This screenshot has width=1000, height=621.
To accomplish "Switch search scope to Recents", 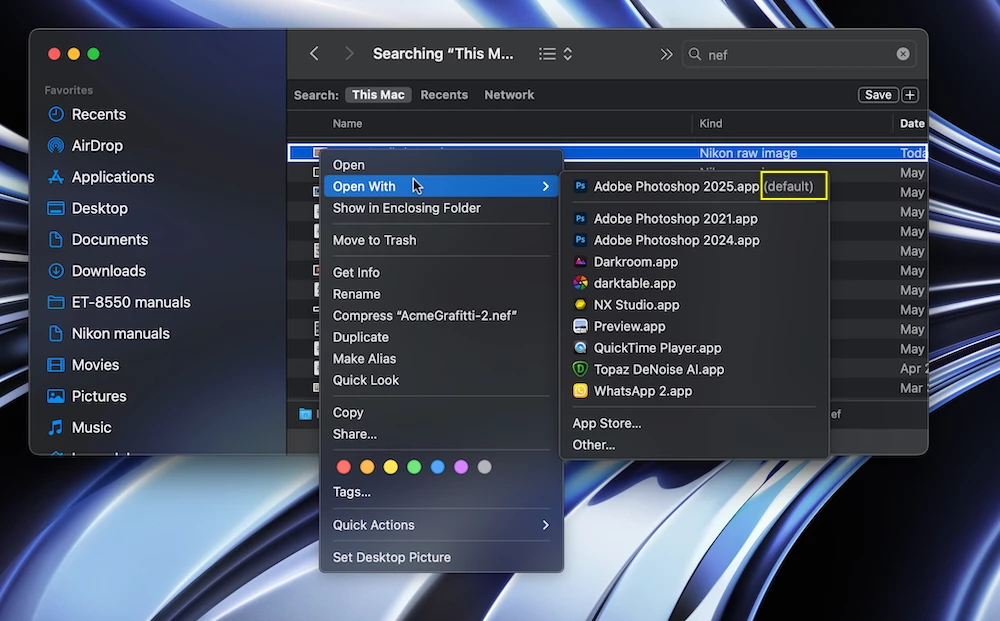I will 444,94.
